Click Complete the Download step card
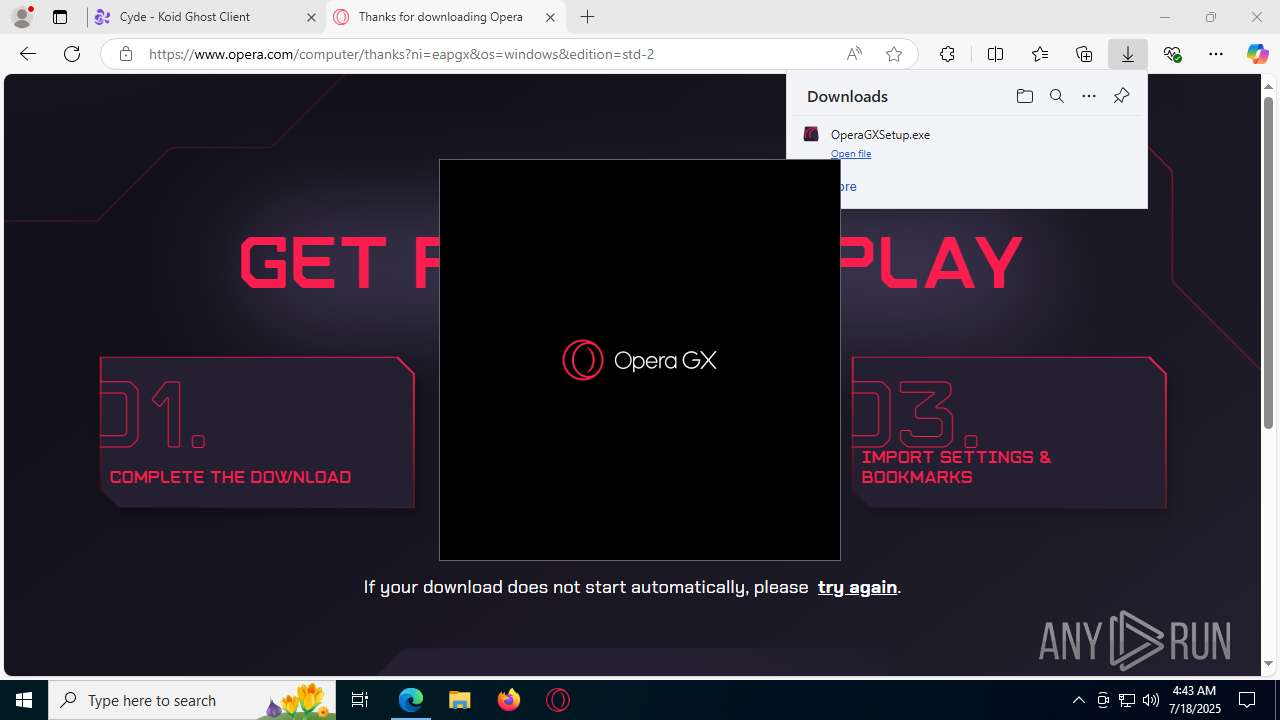 coord(257,432)
